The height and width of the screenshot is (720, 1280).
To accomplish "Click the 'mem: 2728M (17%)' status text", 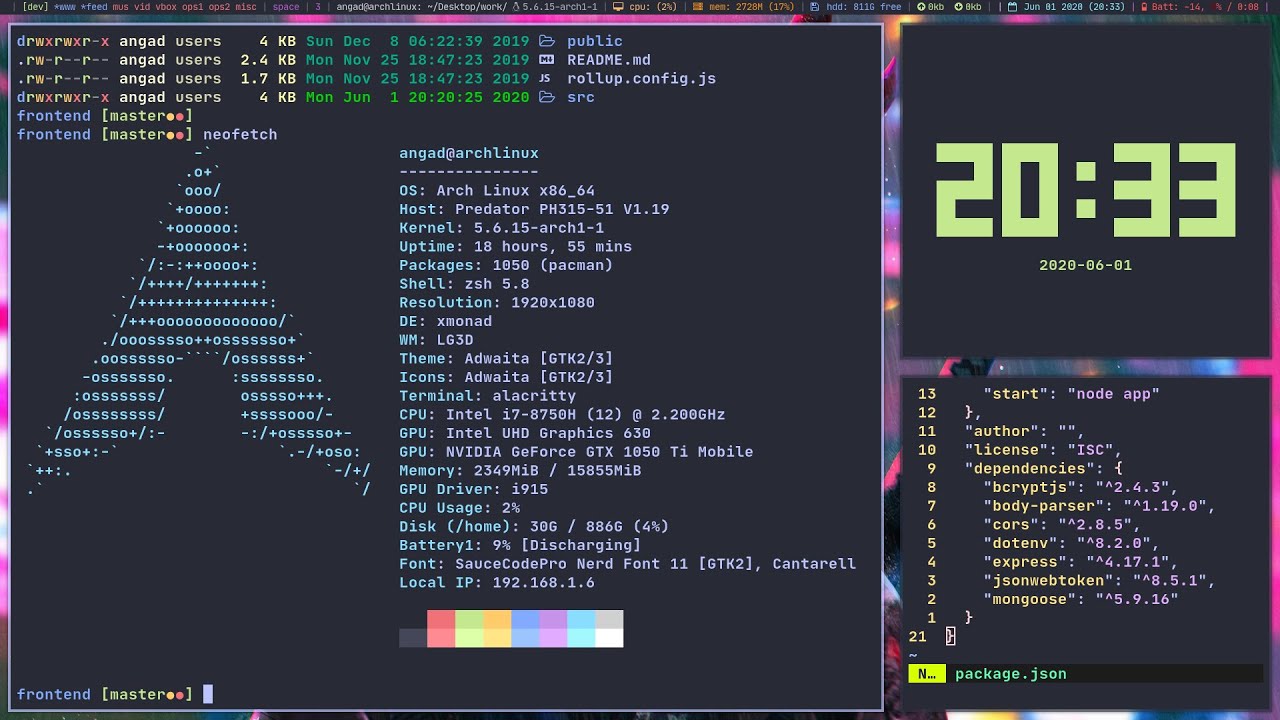I will coord(751,6).
